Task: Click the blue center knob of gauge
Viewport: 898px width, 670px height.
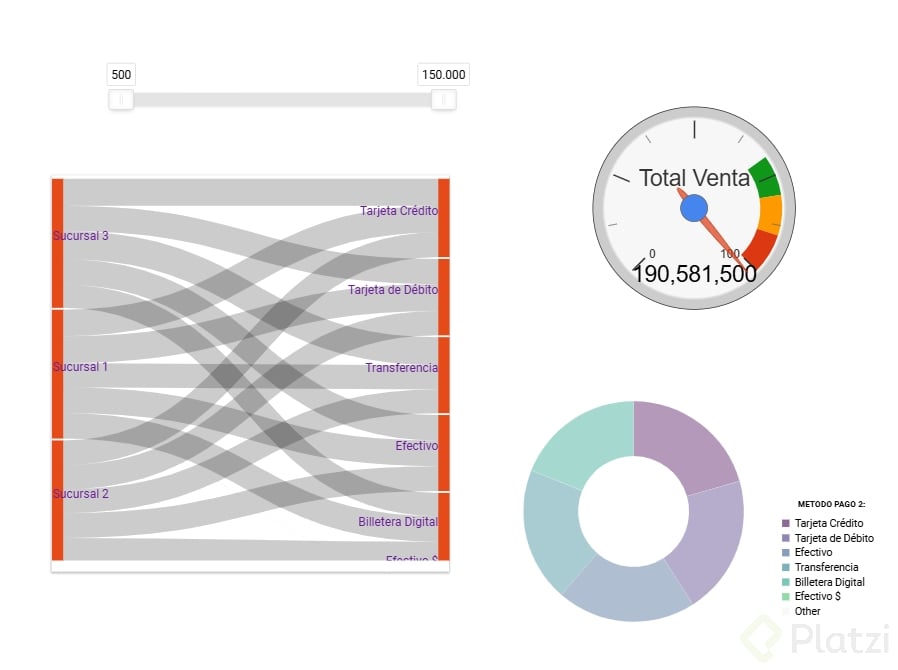Action: (x=694, y=208)
